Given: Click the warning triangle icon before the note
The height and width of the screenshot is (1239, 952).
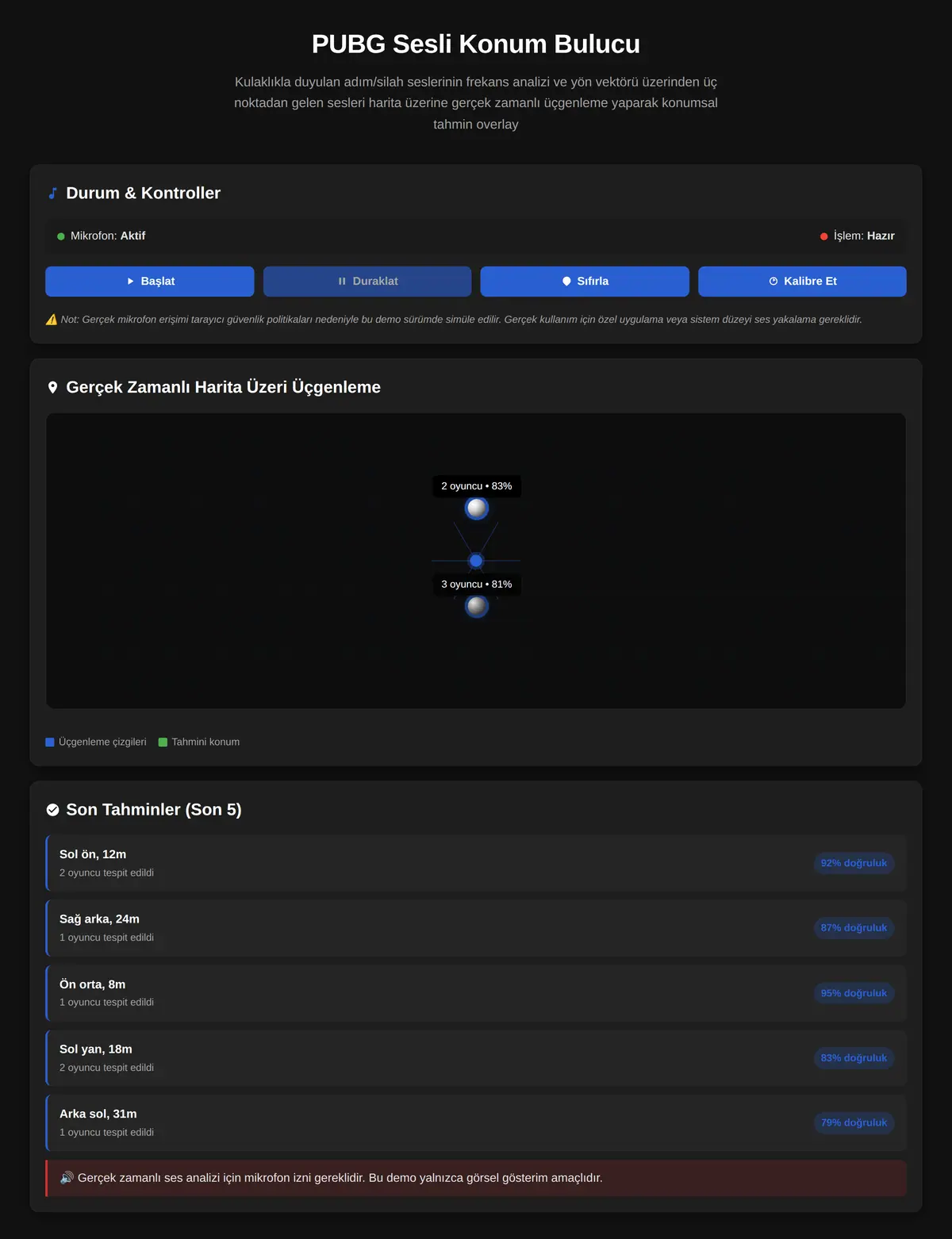Looking at the screenshot, I should pos(52,320).
